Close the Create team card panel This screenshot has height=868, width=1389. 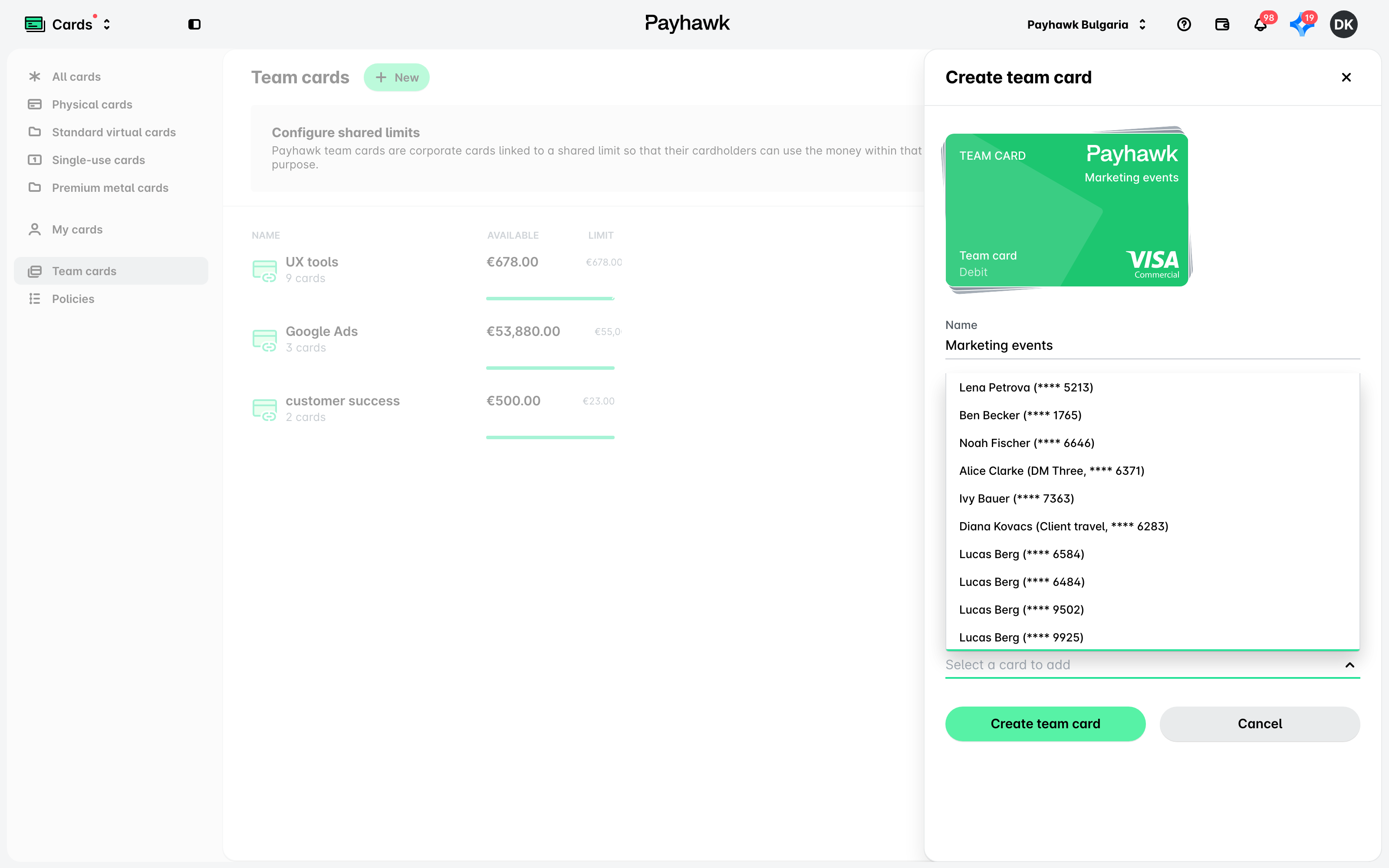coord(1346,78)
